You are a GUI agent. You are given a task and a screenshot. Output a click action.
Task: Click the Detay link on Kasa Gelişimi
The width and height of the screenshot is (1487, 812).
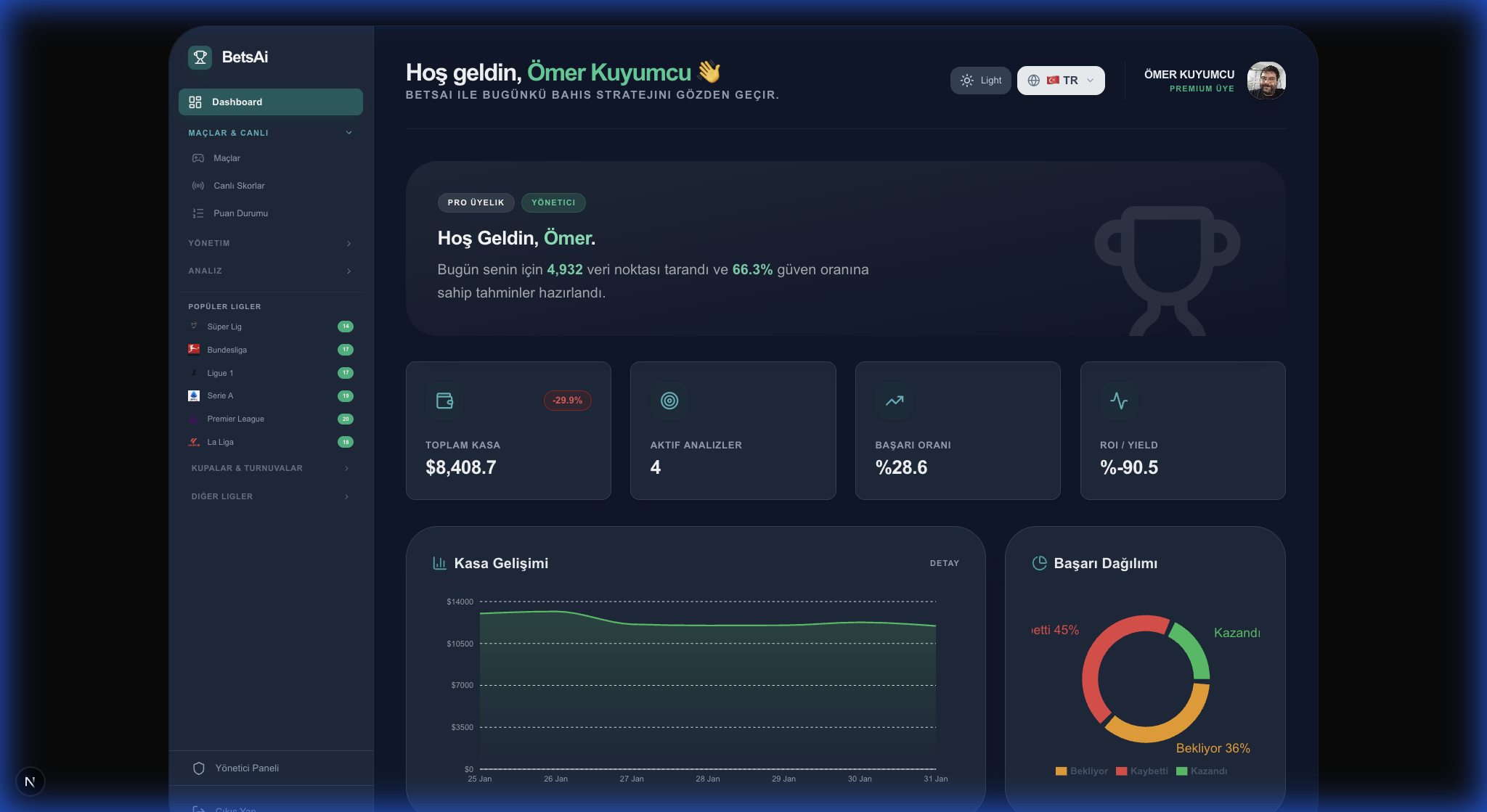click(945, 562)
